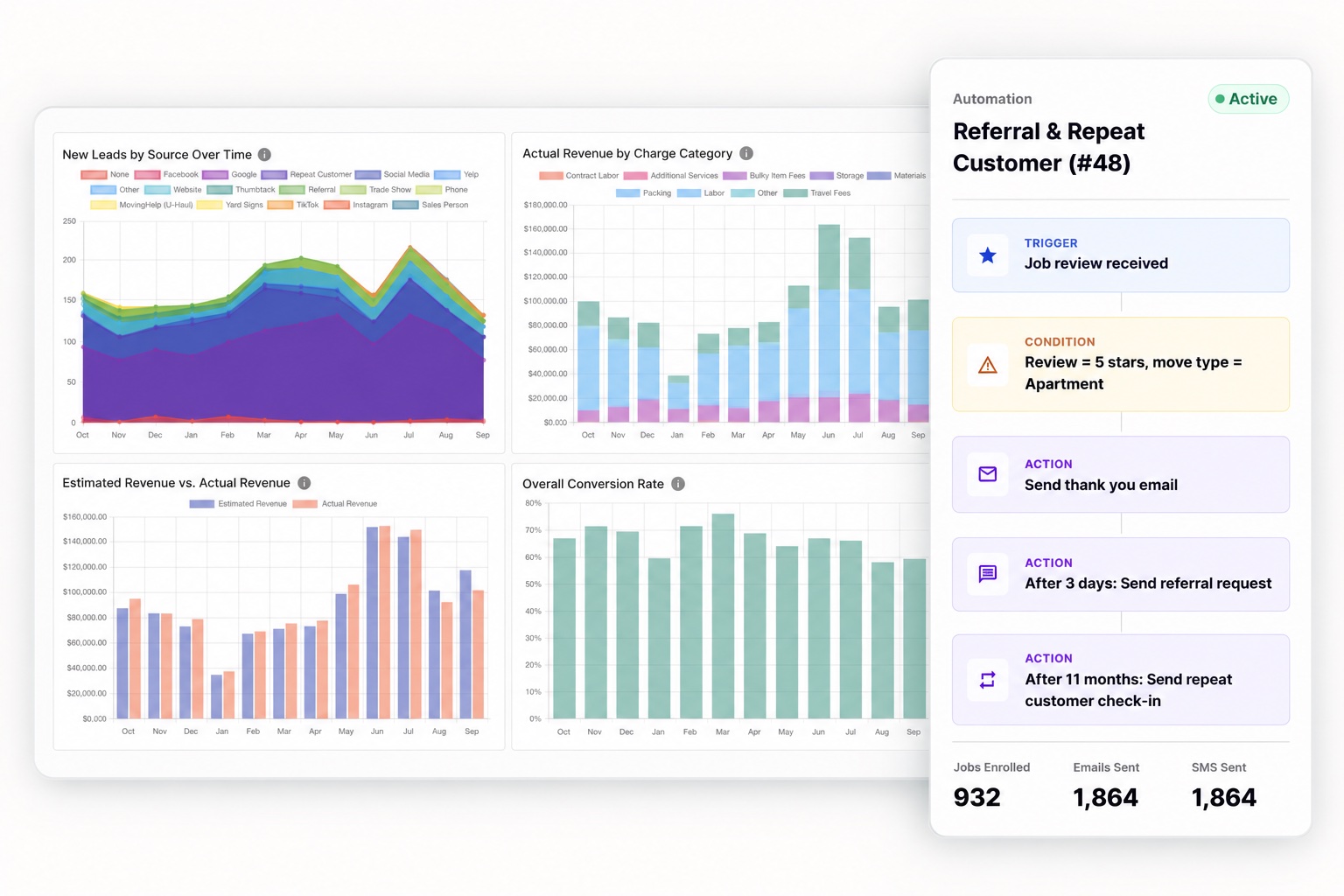Toggle the MovingHelp (U-Haul) legend entry
This screenshot has width=1344, height=896.
pos(141,205)
